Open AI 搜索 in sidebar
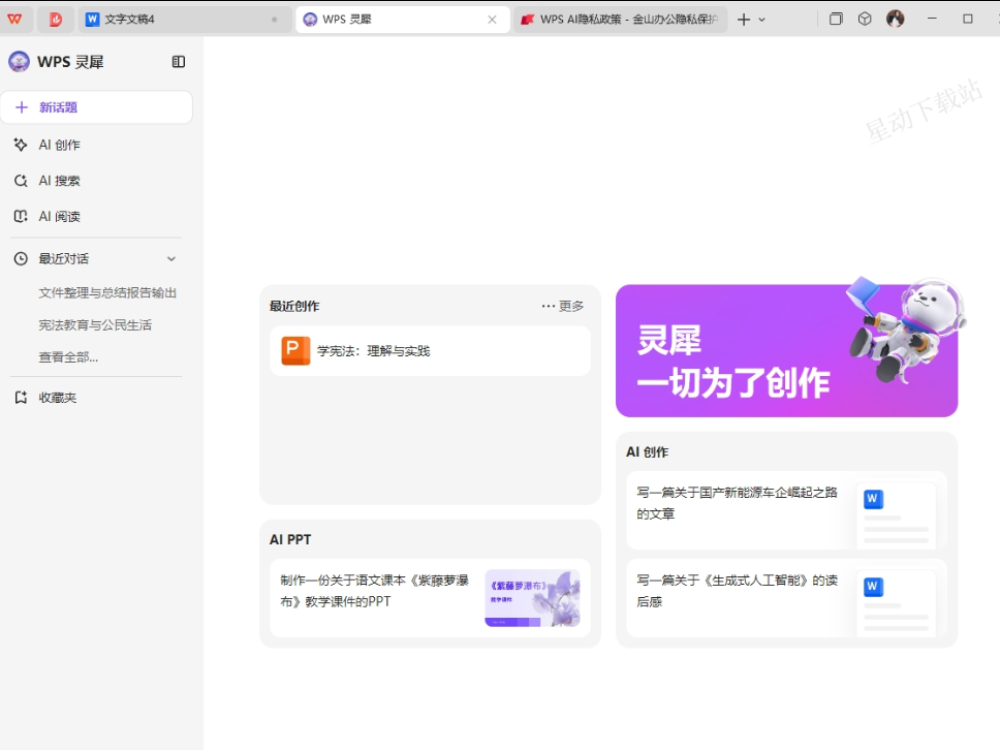The image size is (1000, 750). click(96, 180)
